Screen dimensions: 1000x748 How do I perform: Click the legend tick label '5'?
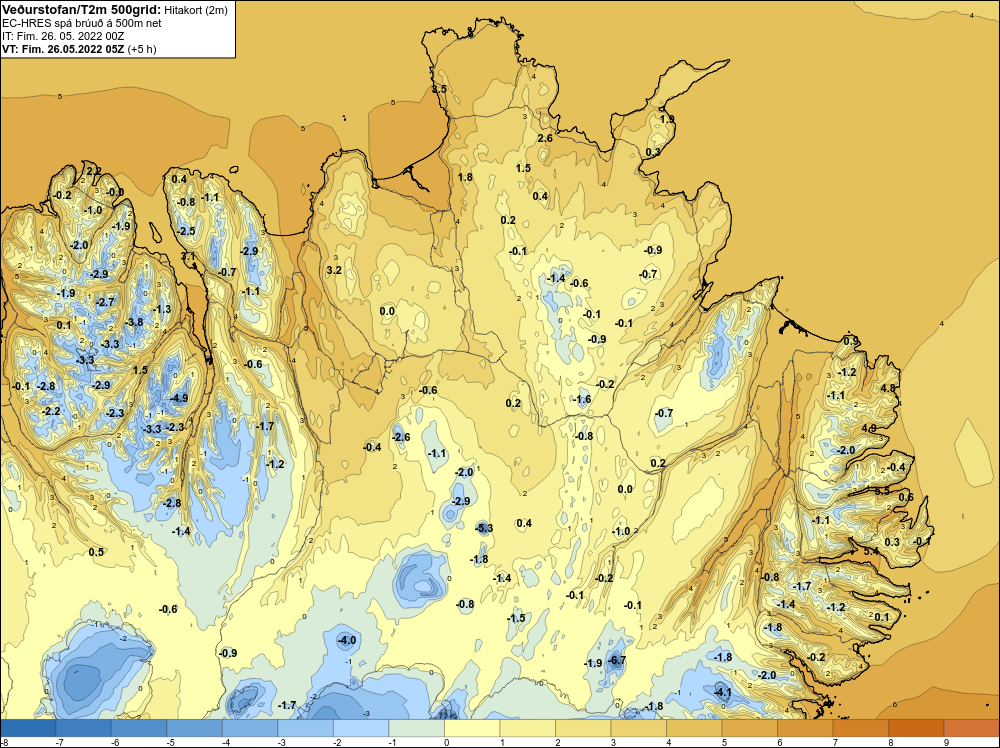tap(724, 742)
